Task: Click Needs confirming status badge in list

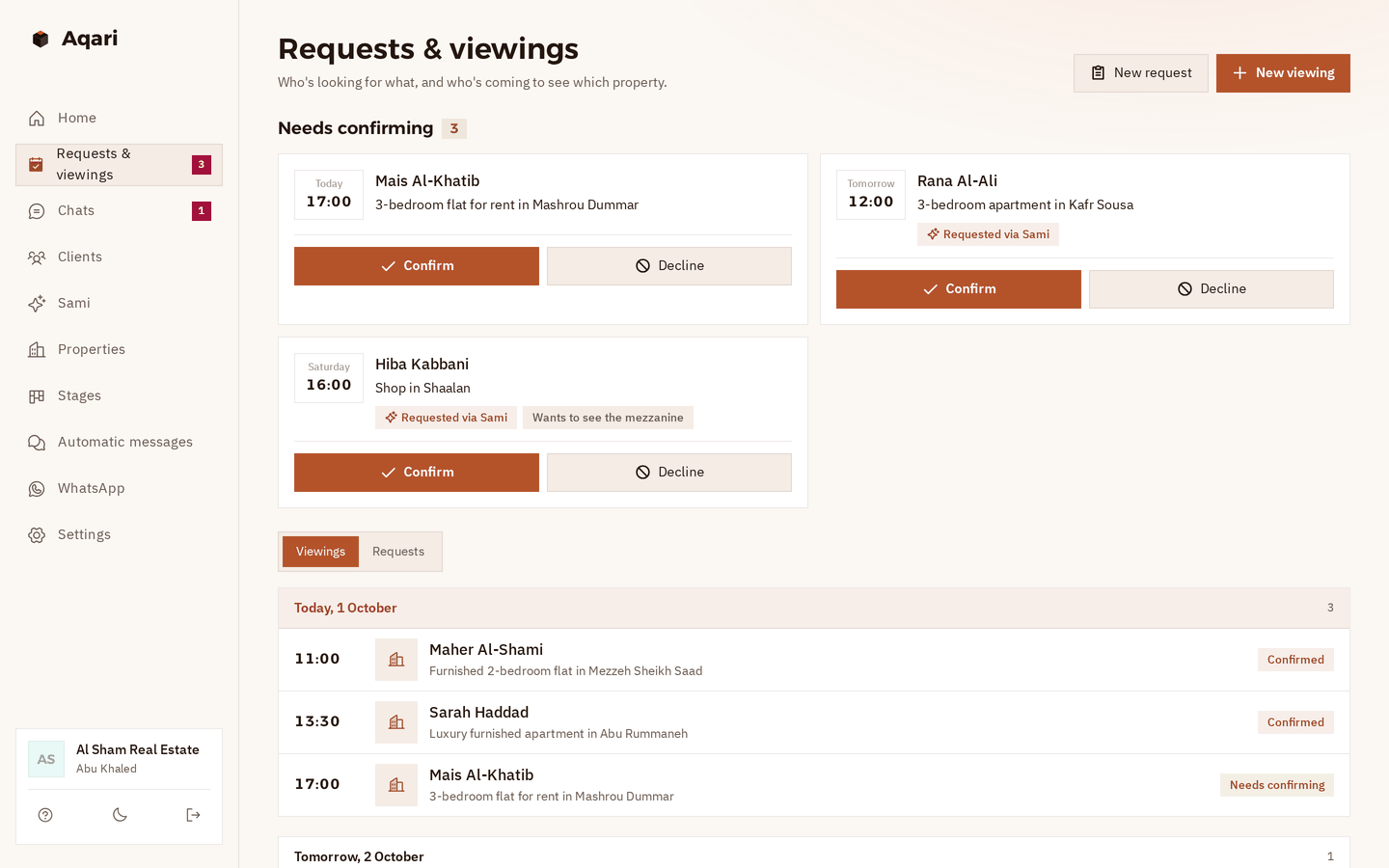Action: click(x=1277, y=785)
